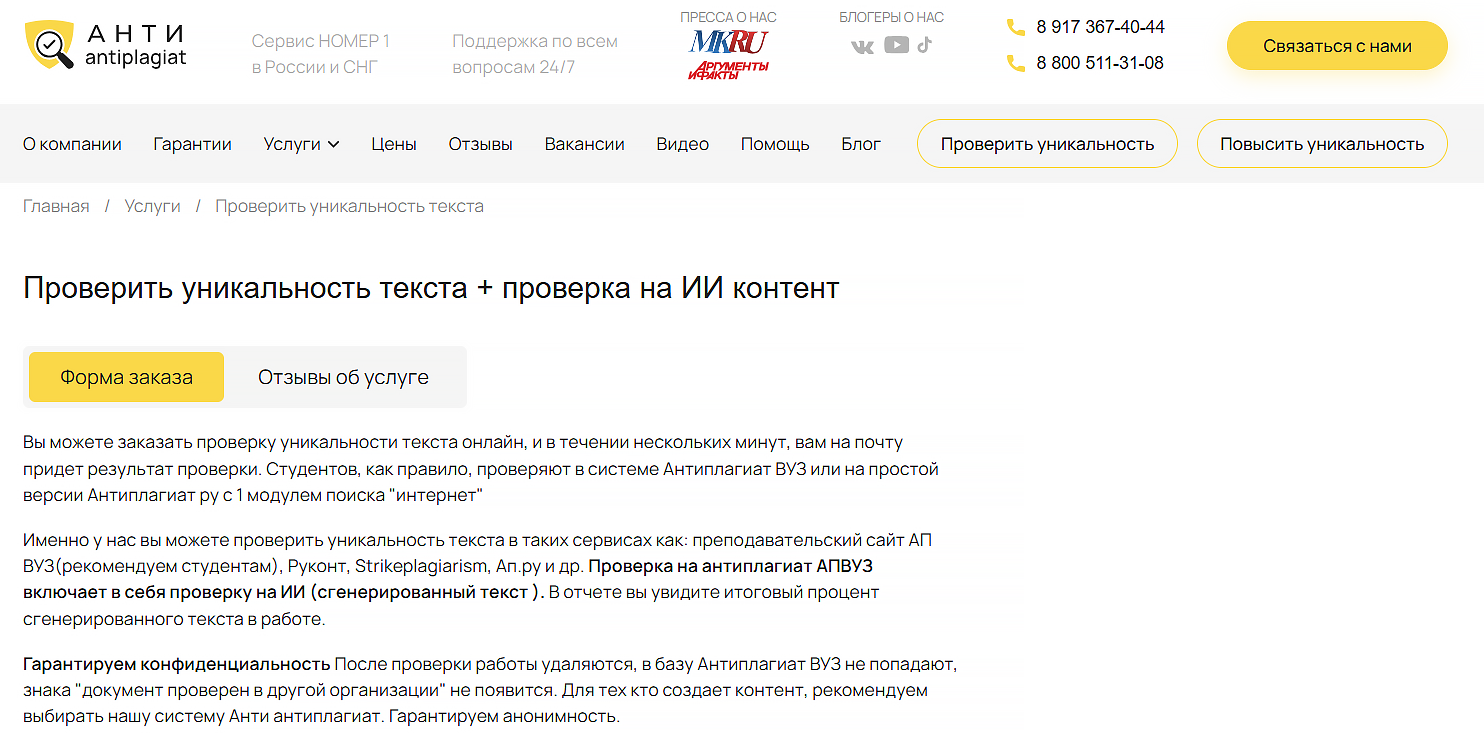Open the TikTok profile icon

pos(924,44)
